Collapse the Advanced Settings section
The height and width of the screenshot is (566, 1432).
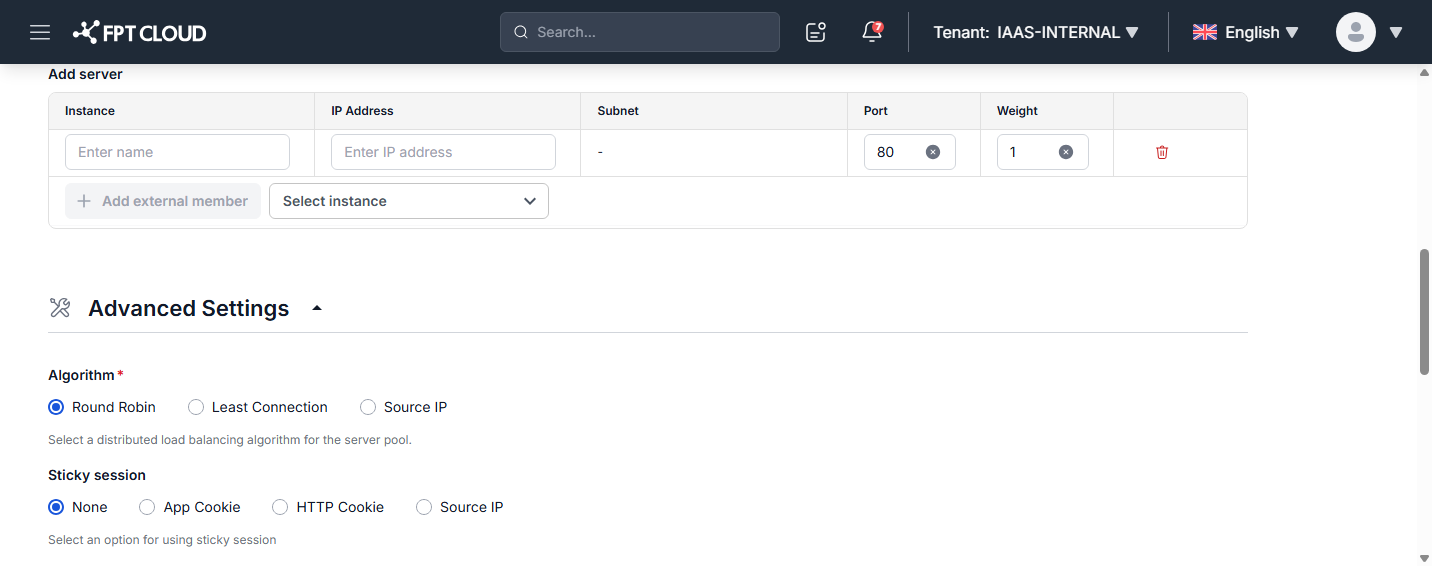317,308
